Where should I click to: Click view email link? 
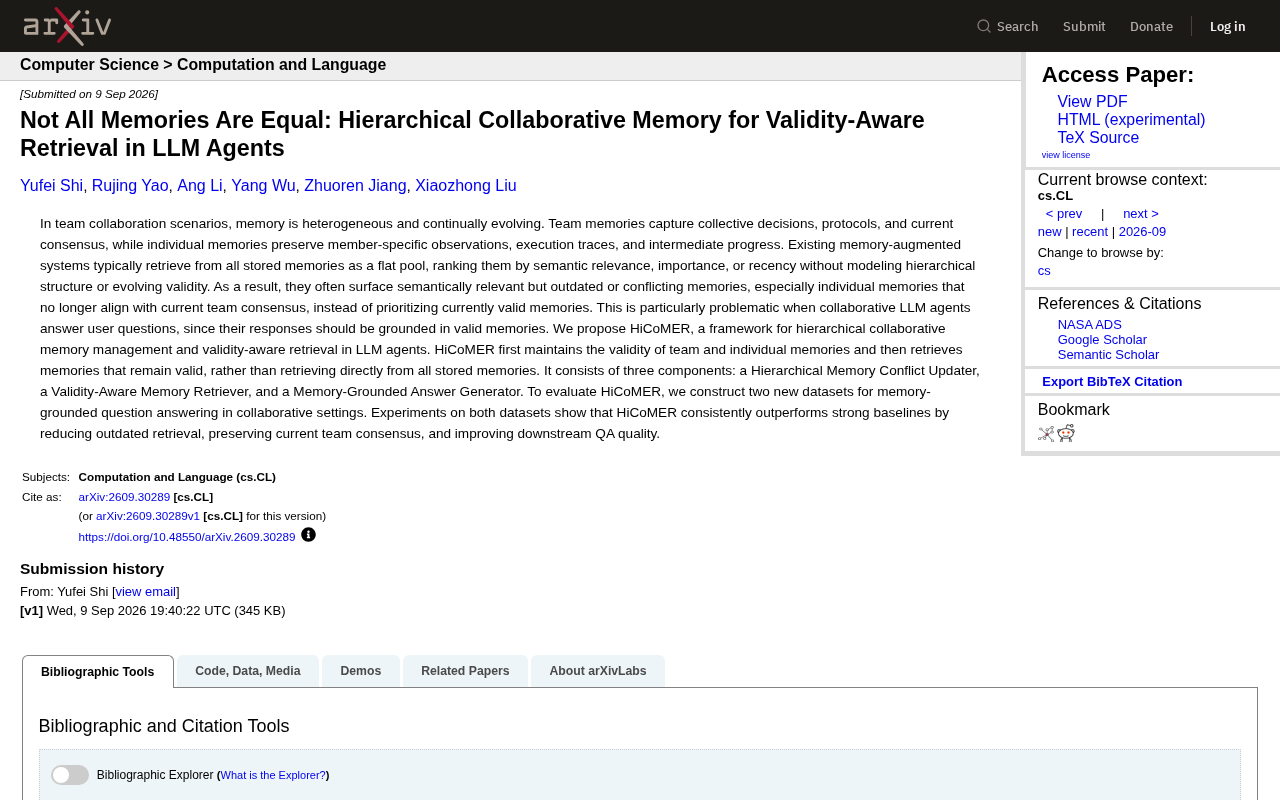146,592
